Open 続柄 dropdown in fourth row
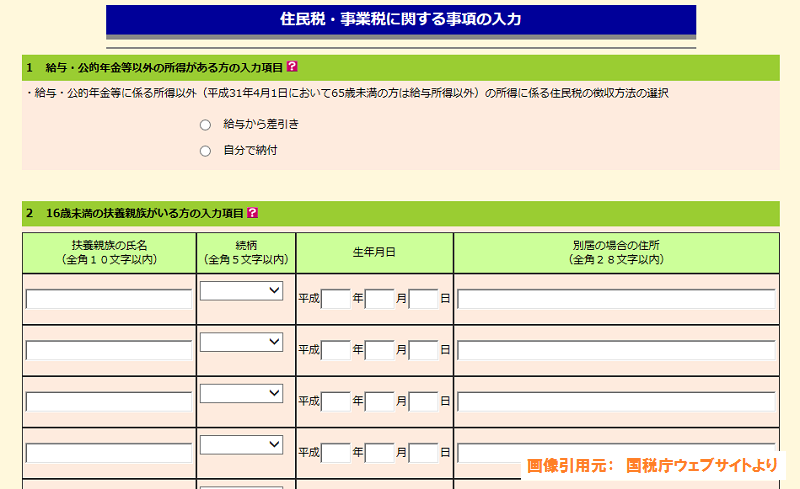 [x=241, y=445]
